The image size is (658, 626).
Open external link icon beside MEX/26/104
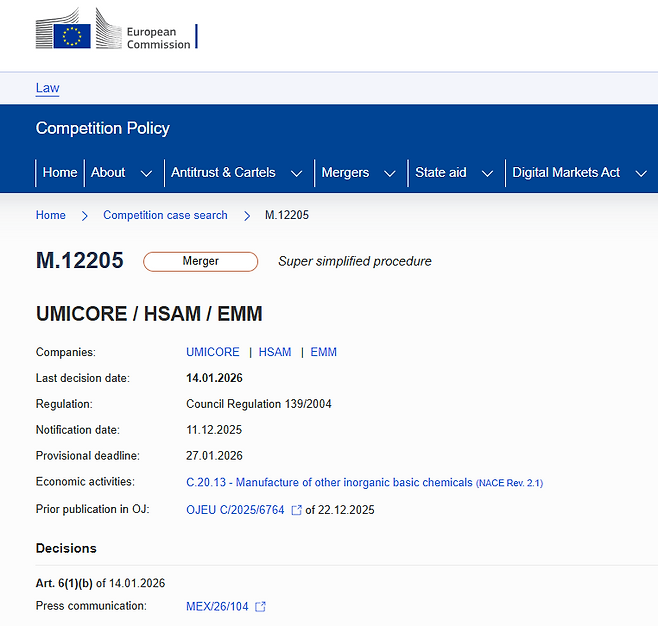(x=260, y=607)
